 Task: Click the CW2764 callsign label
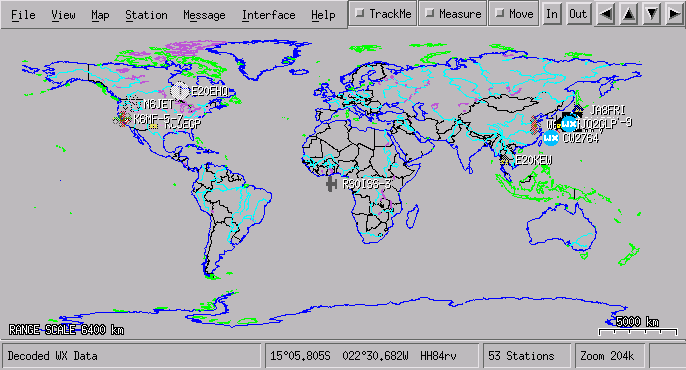tap(581, 139)
